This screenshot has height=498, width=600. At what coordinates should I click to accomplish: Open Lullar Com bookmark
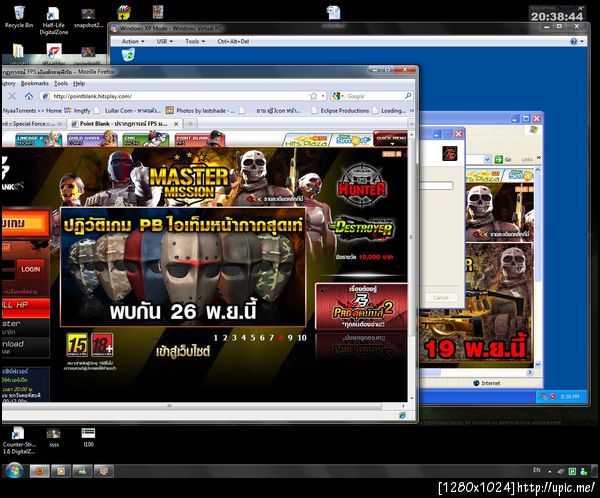tap(127, 111)
